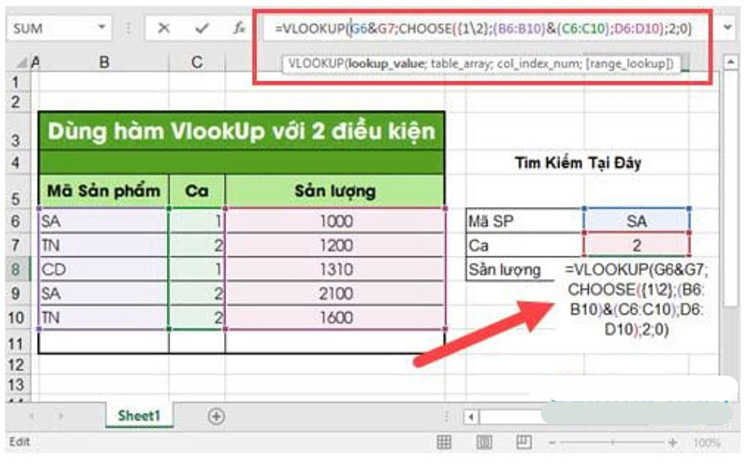Open Insert Function fx dialog

click(239, 29)
